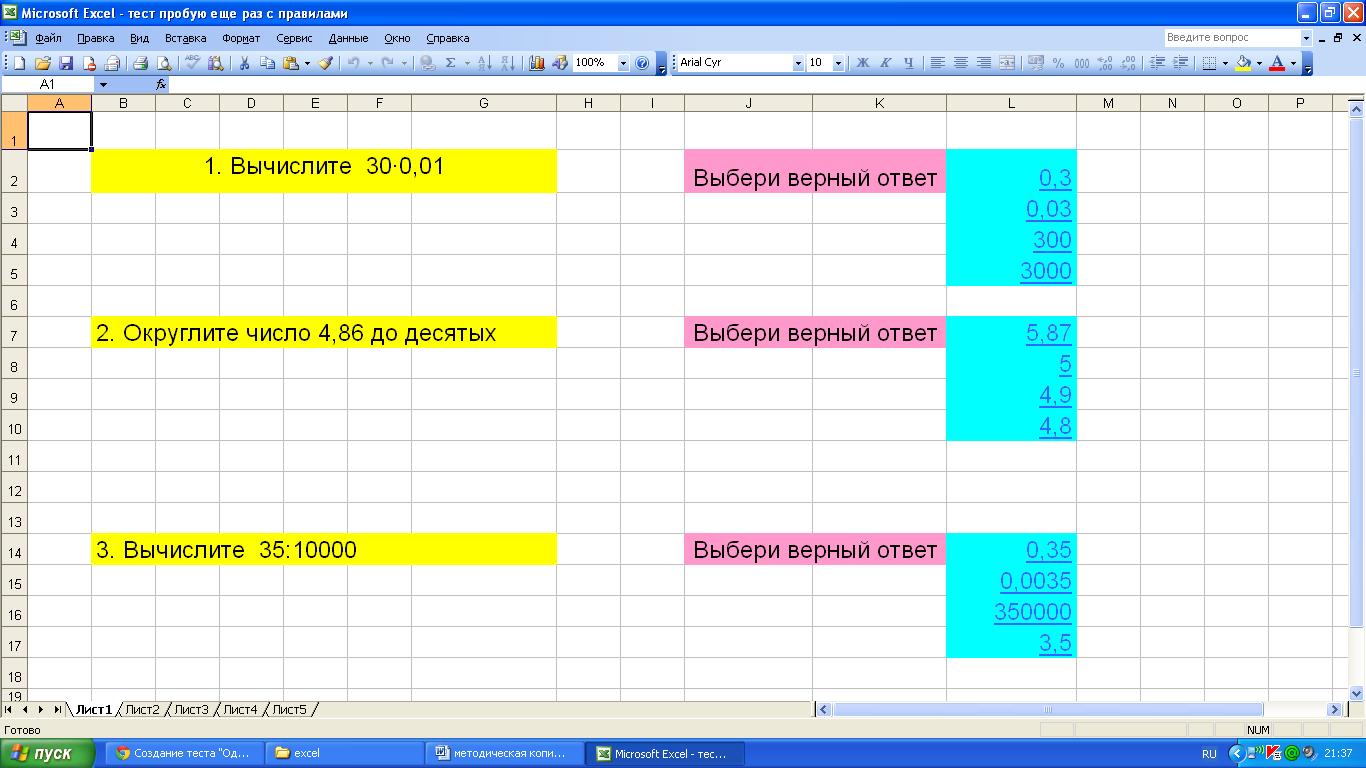Viewport: 1366px width, 768px height.
Task: Expand the Paste options arrow
Action: tap(307, 63)
